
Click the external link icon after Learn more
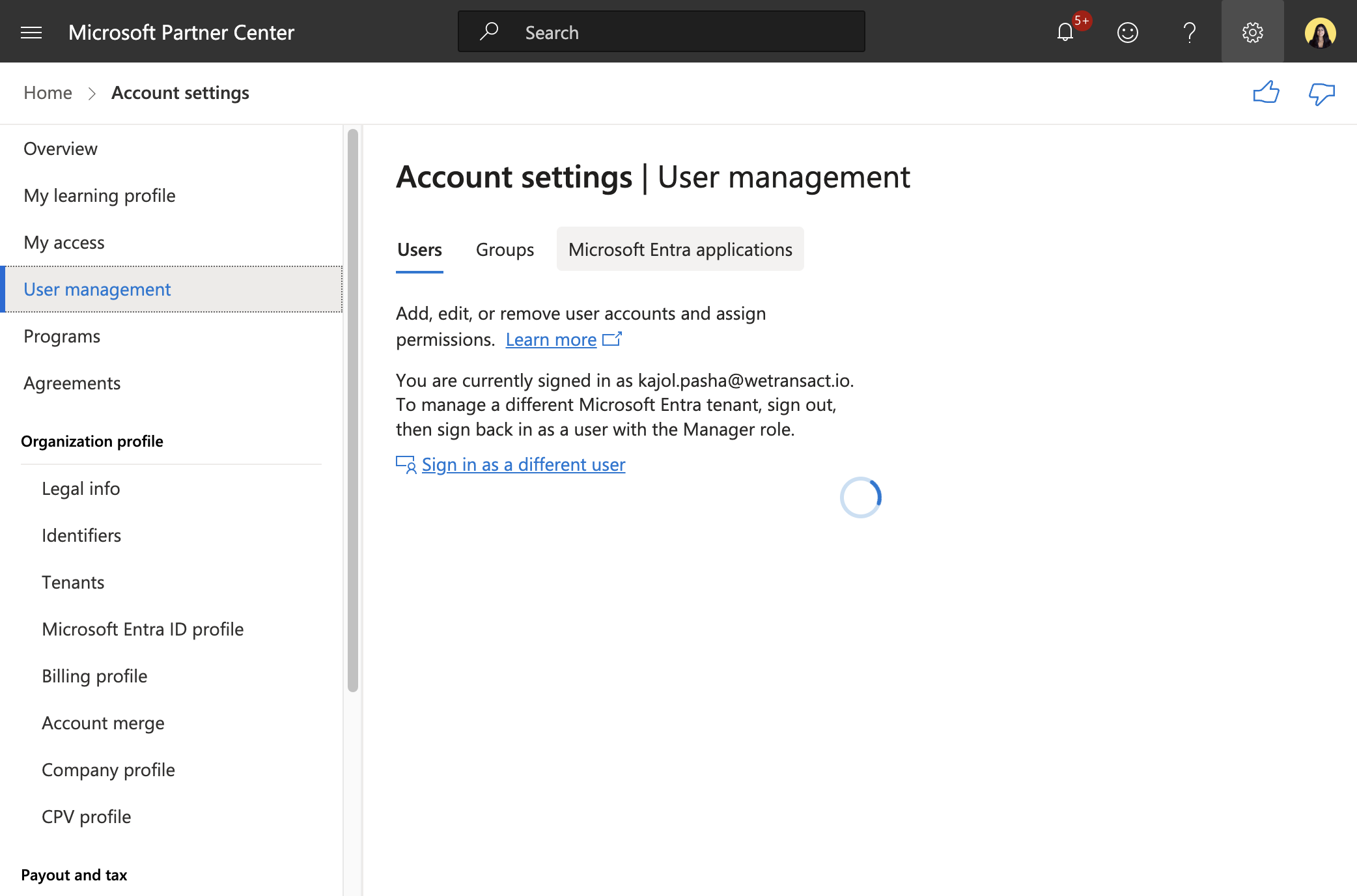coord(612,339)
